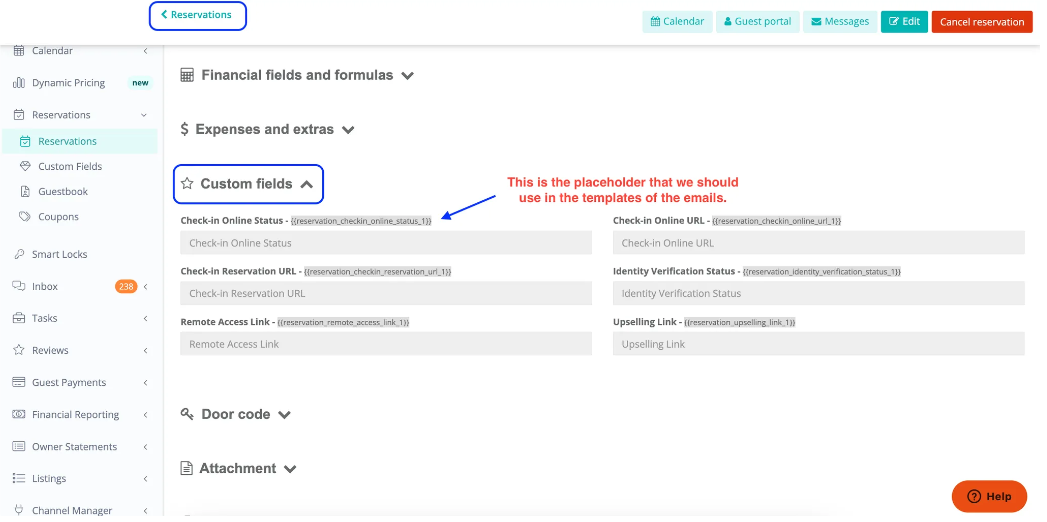The height and width of the screenshot is (522, 1047).
Task: Click the Check-in Online URL input field
Action: point(818,243)
